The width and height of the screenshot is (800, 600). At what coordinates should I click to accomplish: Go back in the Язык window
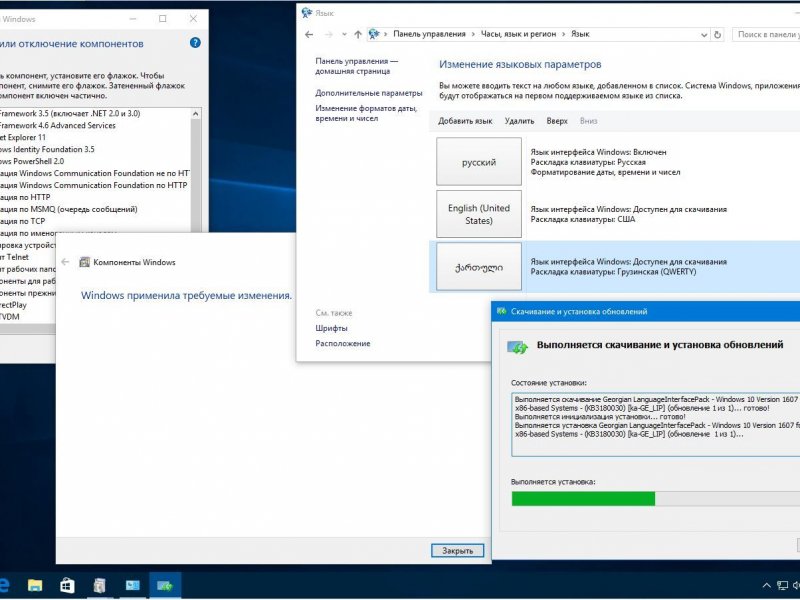[309, 34]
